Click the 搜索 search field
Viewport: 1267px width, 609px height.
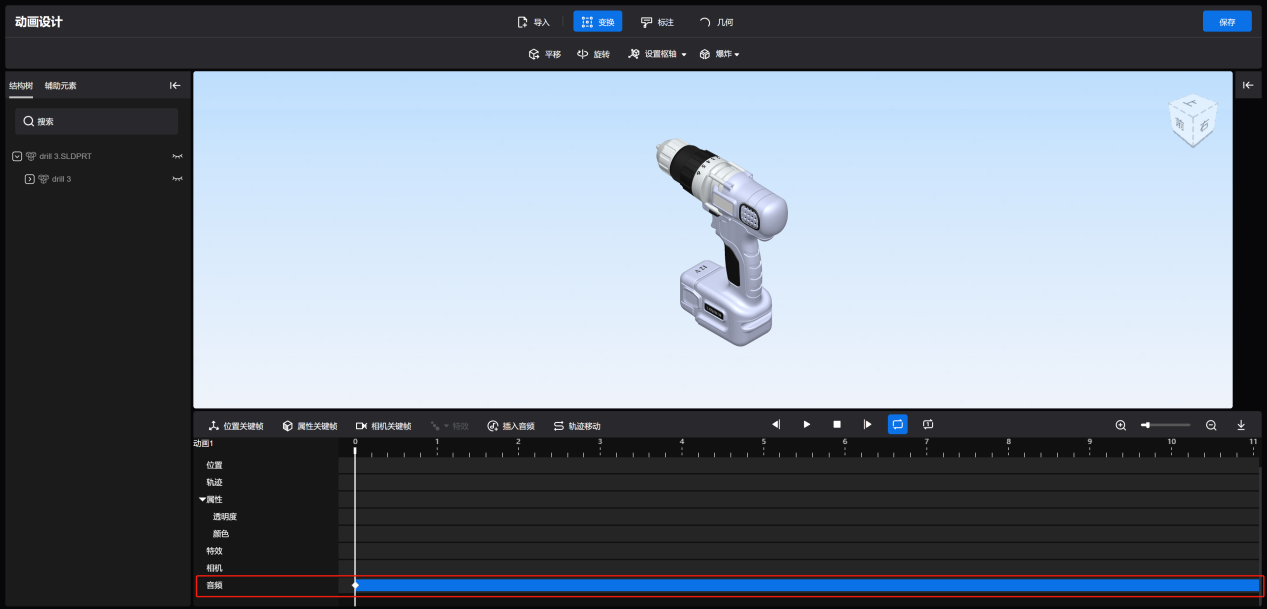(98, 121)
